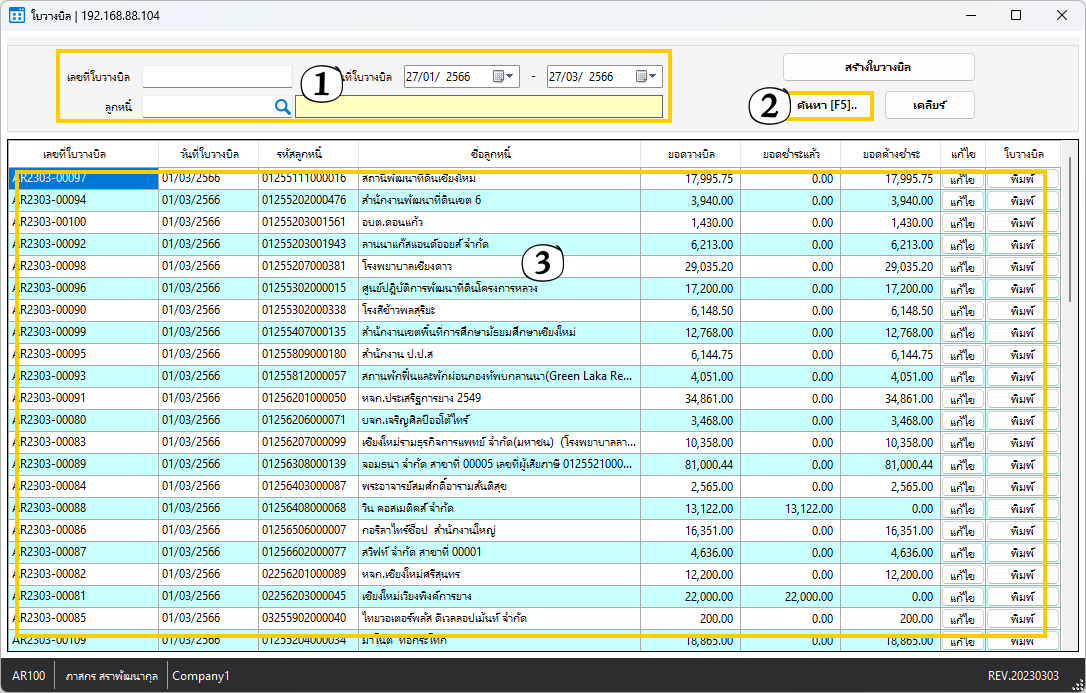Image resolution: width=1086 pixels, height=693 pixels.
Task: Open the start date calendar picker
Action: click(503, 77)
